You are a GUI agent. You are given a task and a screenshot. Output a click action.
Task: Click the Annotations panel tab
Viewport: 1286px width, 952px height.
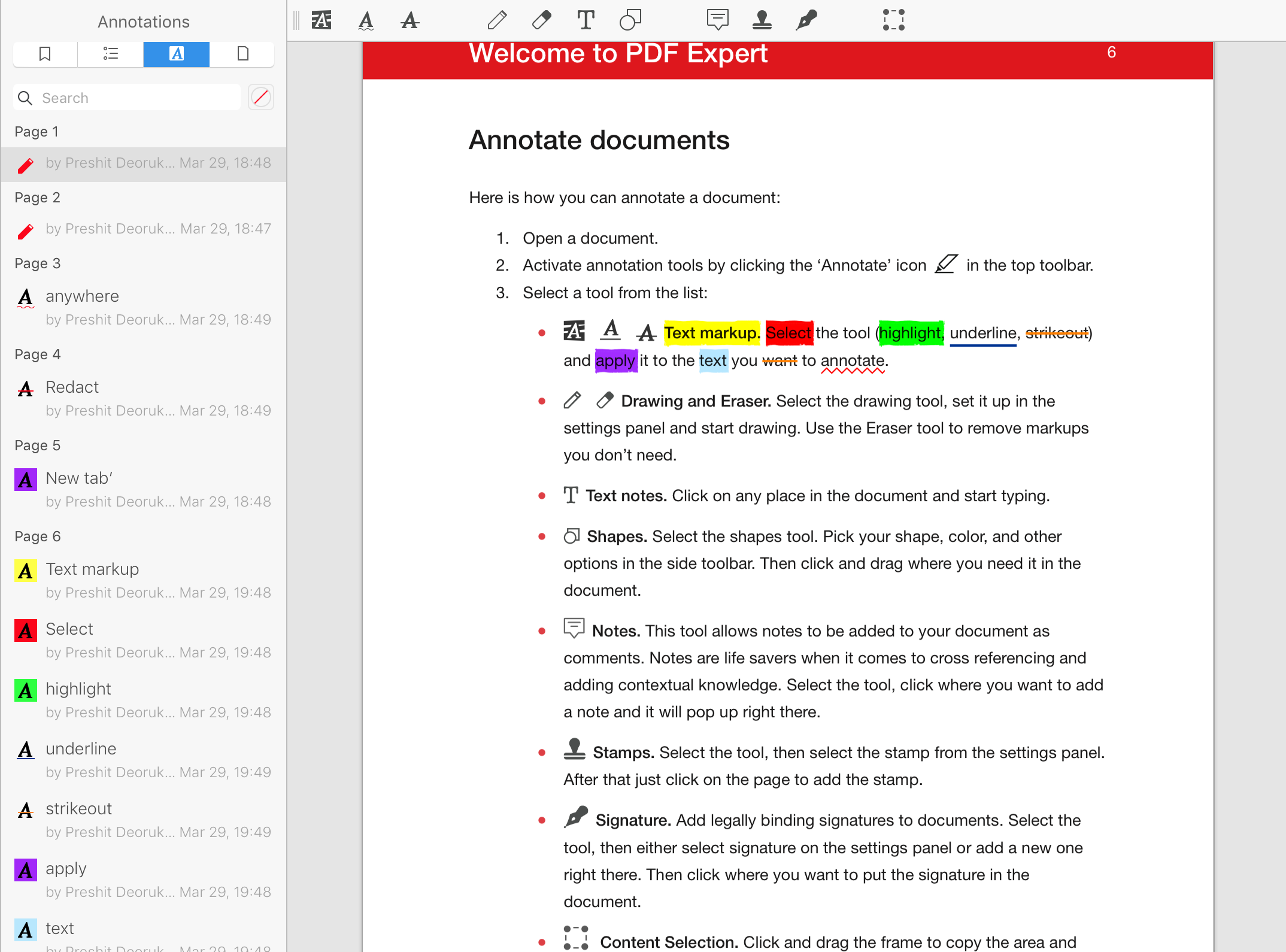176,53
